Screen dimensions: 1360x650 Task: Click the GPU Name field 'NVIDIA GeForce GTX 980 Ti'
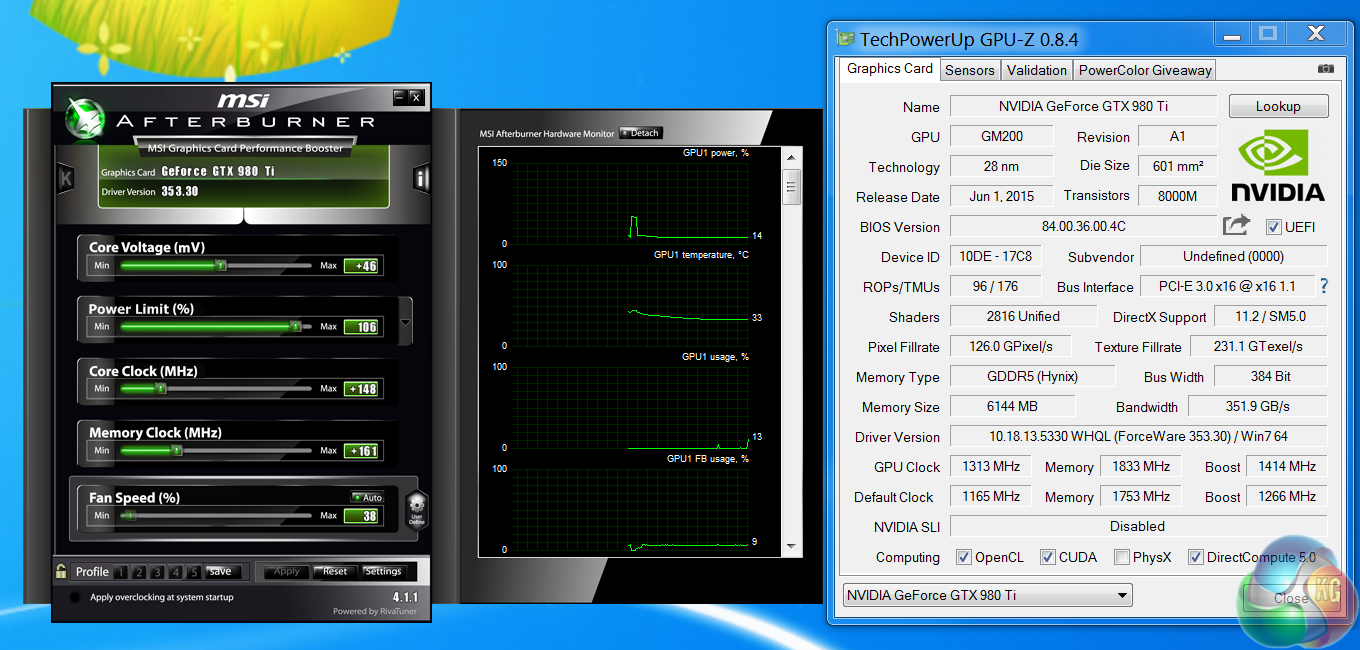(1083, 106)
